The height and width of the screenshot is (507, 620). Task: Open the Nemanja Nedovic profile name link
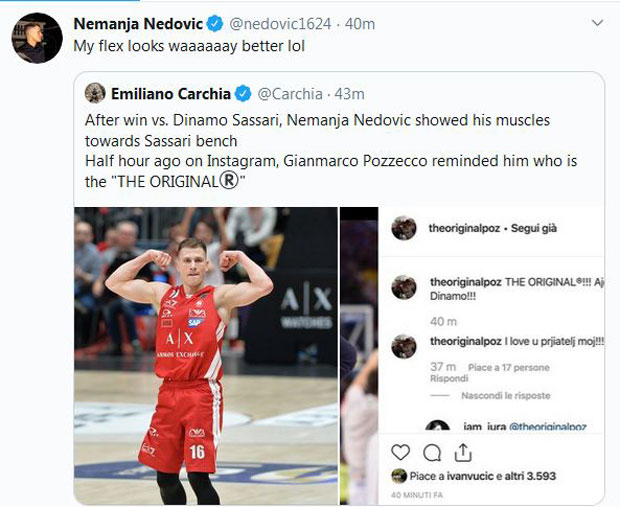click(x=135, y=22)
